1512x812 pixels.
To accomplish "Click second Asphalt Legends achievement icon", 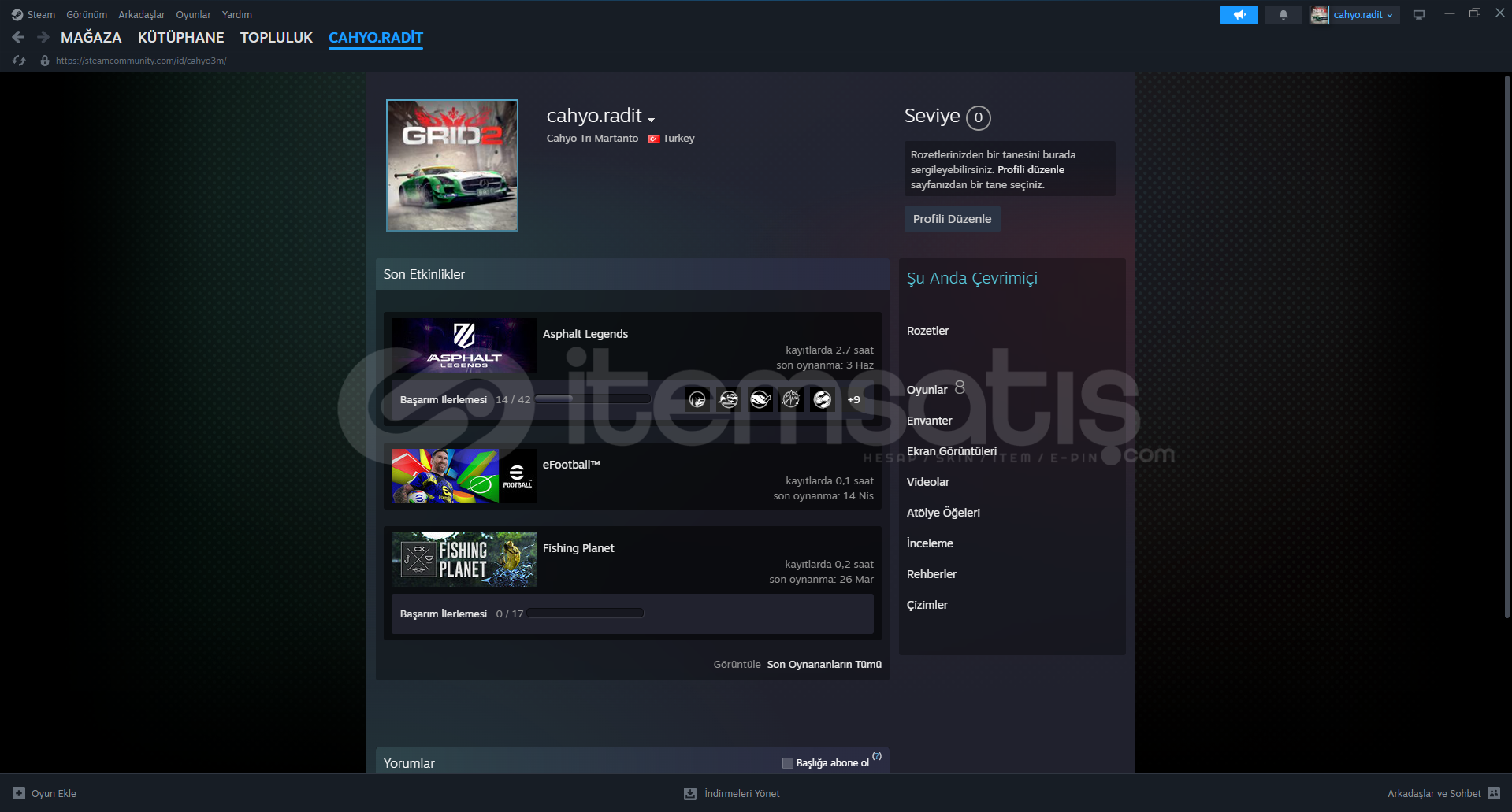I will tap(729, 399).
